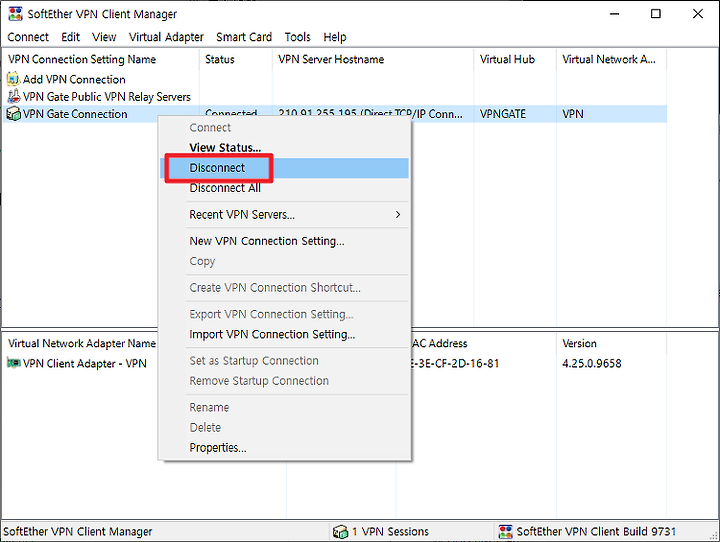The width and height of the screenshot is (720, 542).
Task: Close the SoftEther VPN Client Manager window
Action: 698,14
